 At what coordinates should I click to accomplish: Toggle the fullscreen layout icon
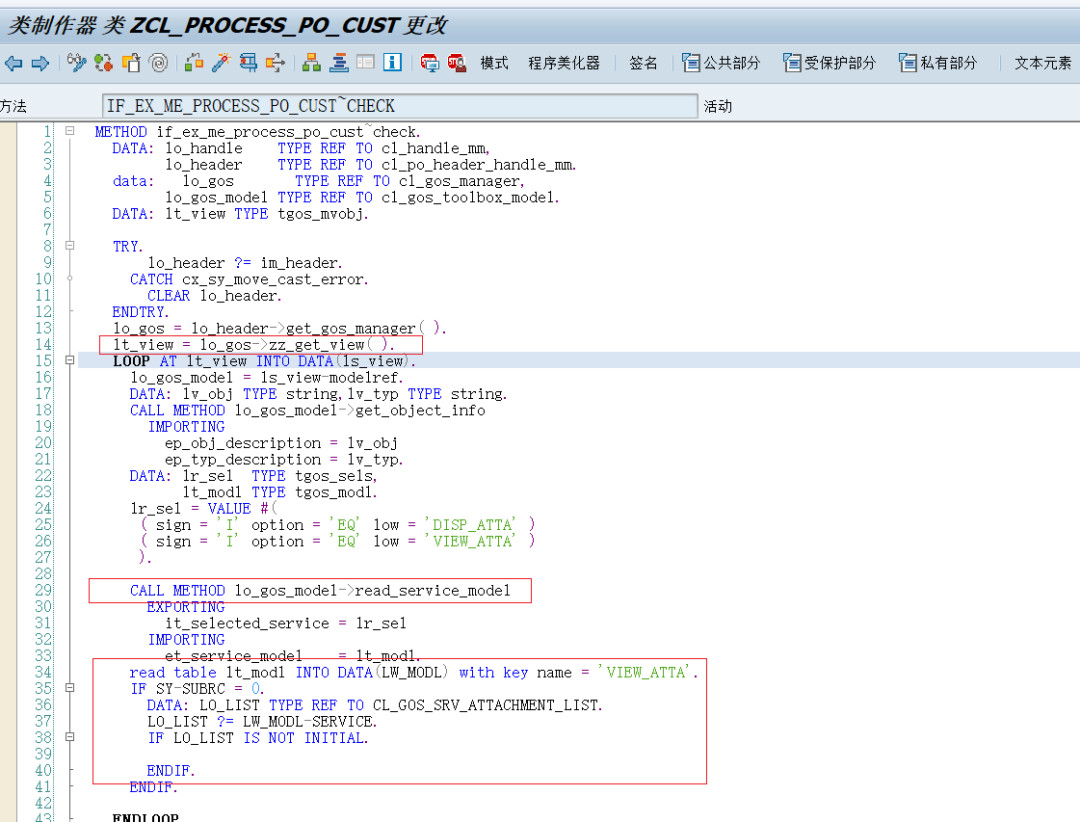(365, 63)
